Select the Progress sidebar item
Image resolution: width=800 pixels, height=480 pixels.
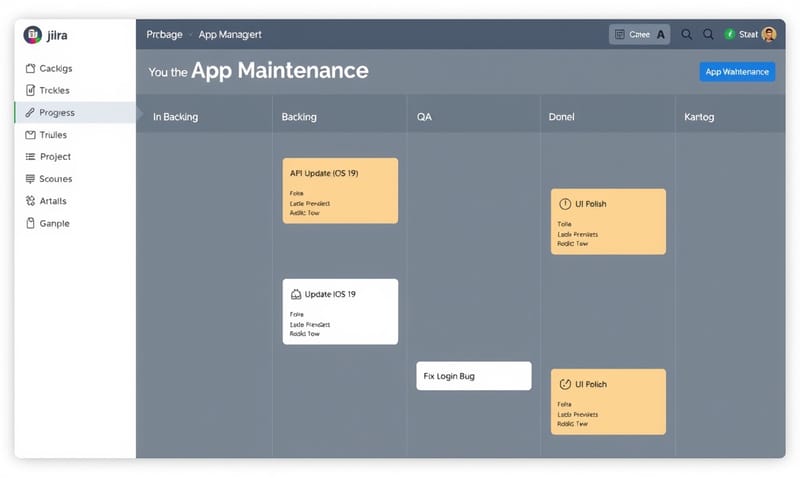pyautogui.click(x=75, y=112)
